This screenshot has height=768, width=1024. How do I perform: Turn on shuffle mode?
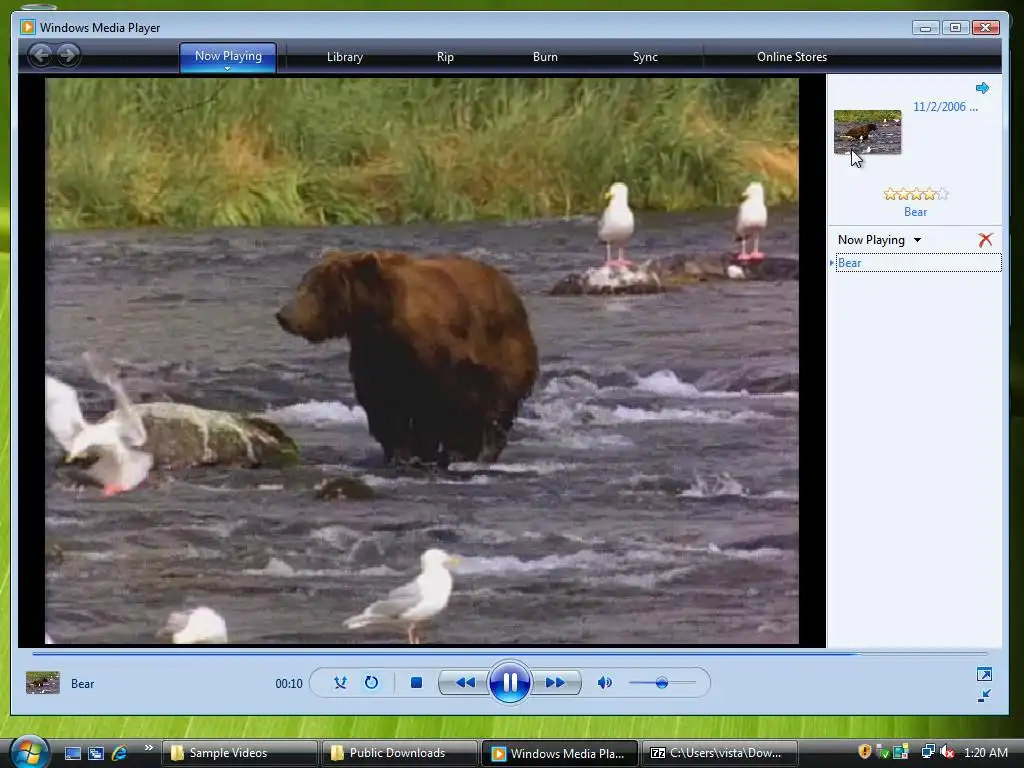340,682
